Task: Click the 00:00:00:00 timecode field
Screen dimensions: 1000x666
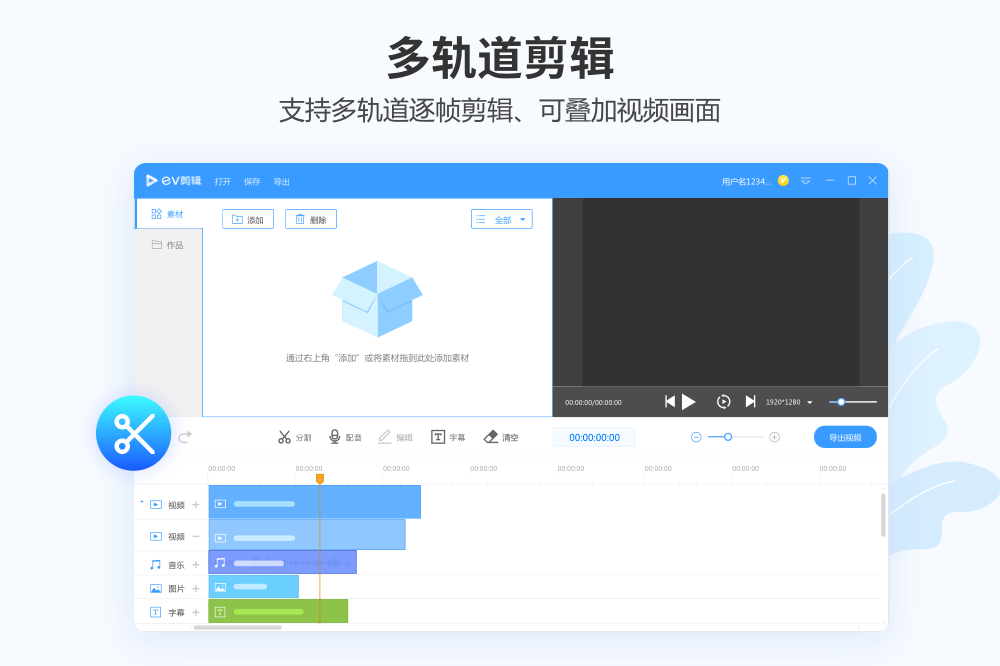Action: [x=594, y=438]
